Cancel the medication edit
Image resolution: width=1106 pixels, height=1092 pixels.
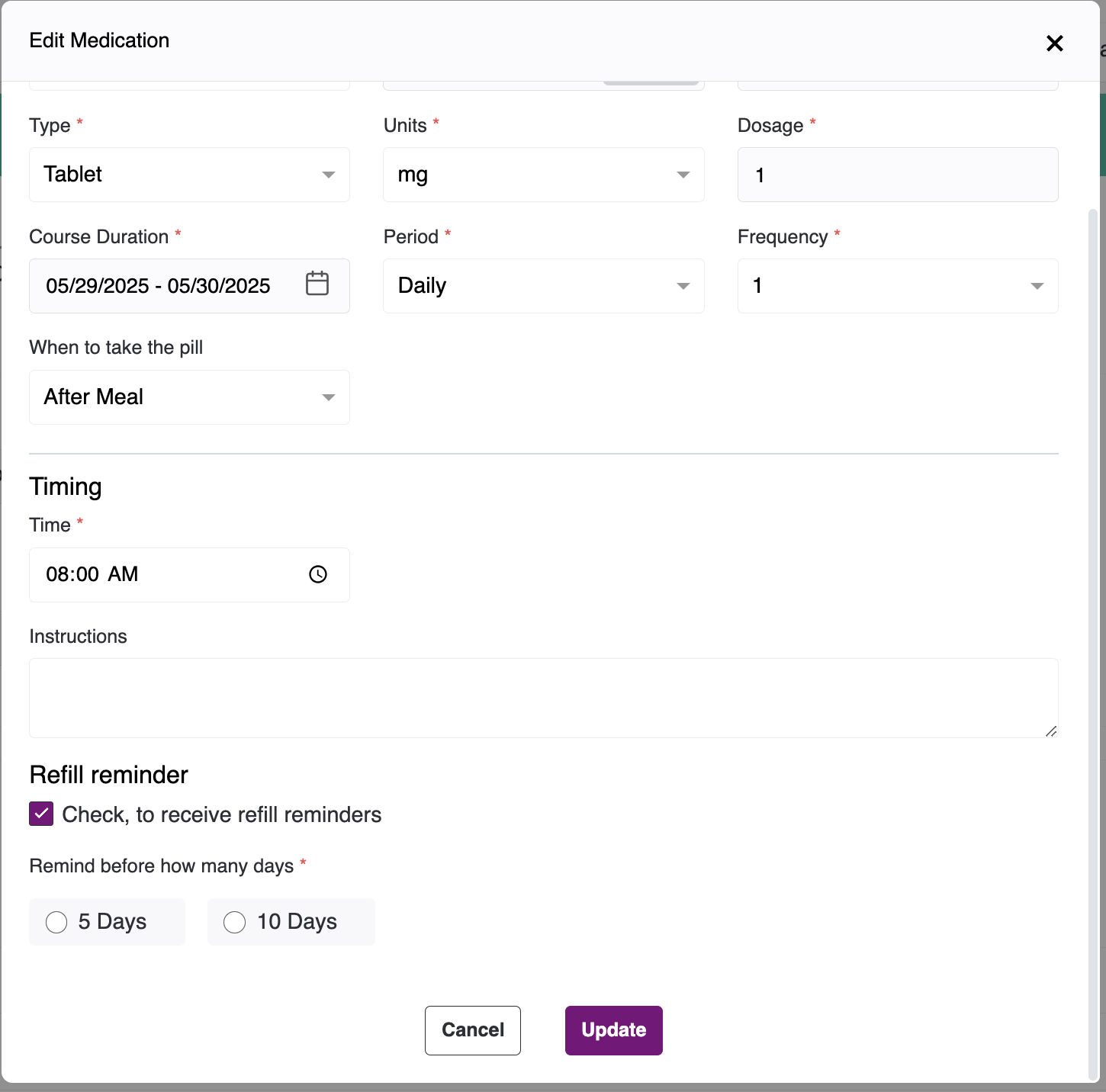pyautogui.click(x=473, y=1030)
